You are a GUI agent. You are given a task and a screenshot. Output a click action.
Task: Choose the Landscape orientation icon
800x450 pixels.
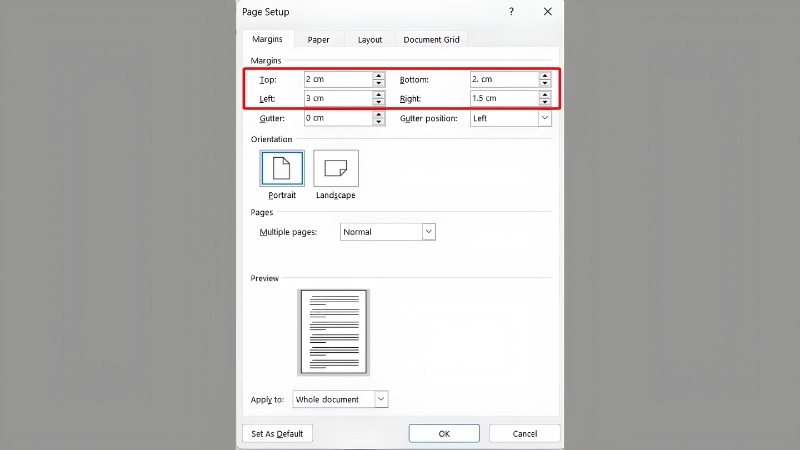(x=336, y=168)
